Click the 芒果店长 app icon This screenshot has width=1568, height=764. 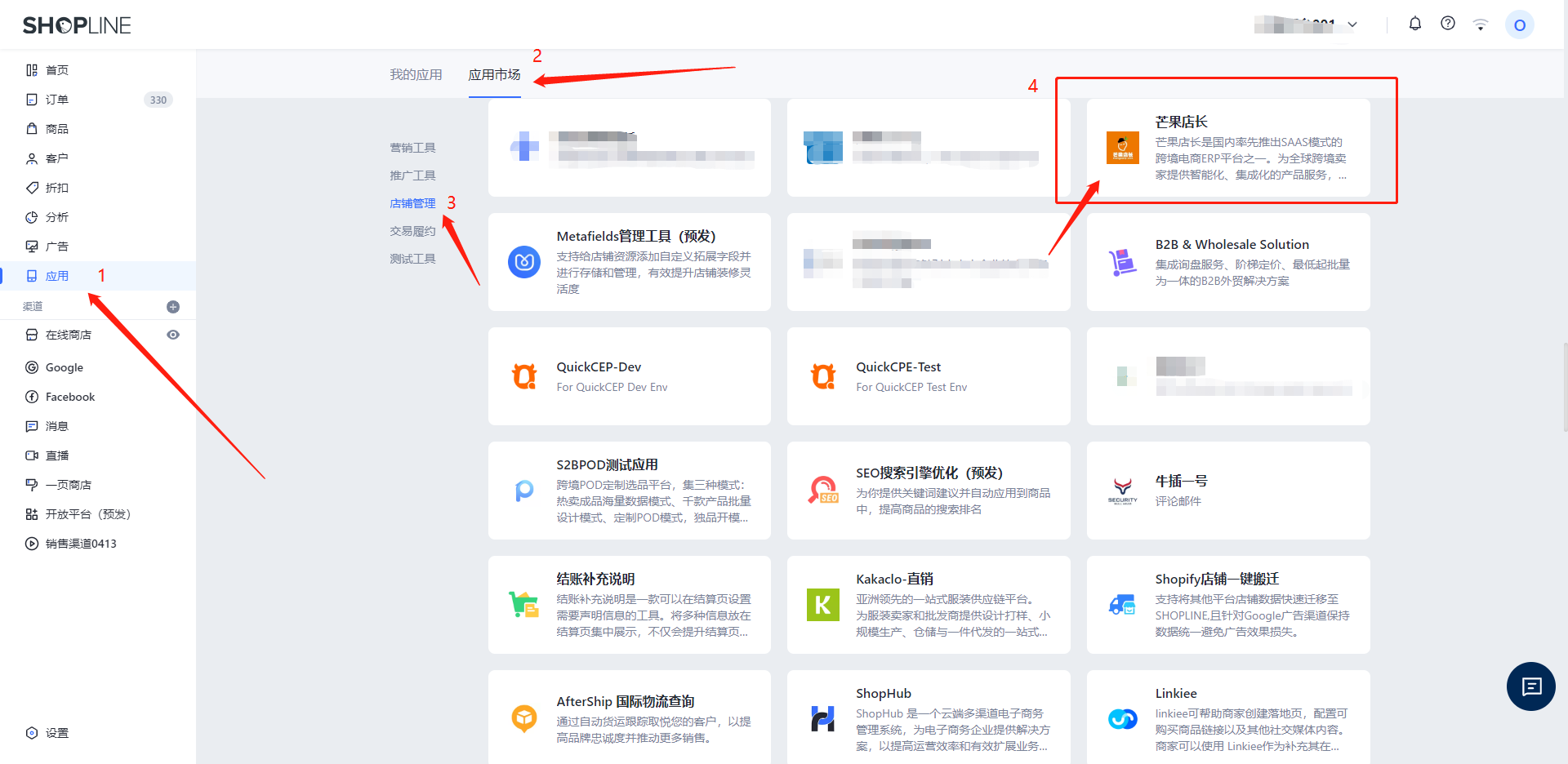[x=1122, y=148]
